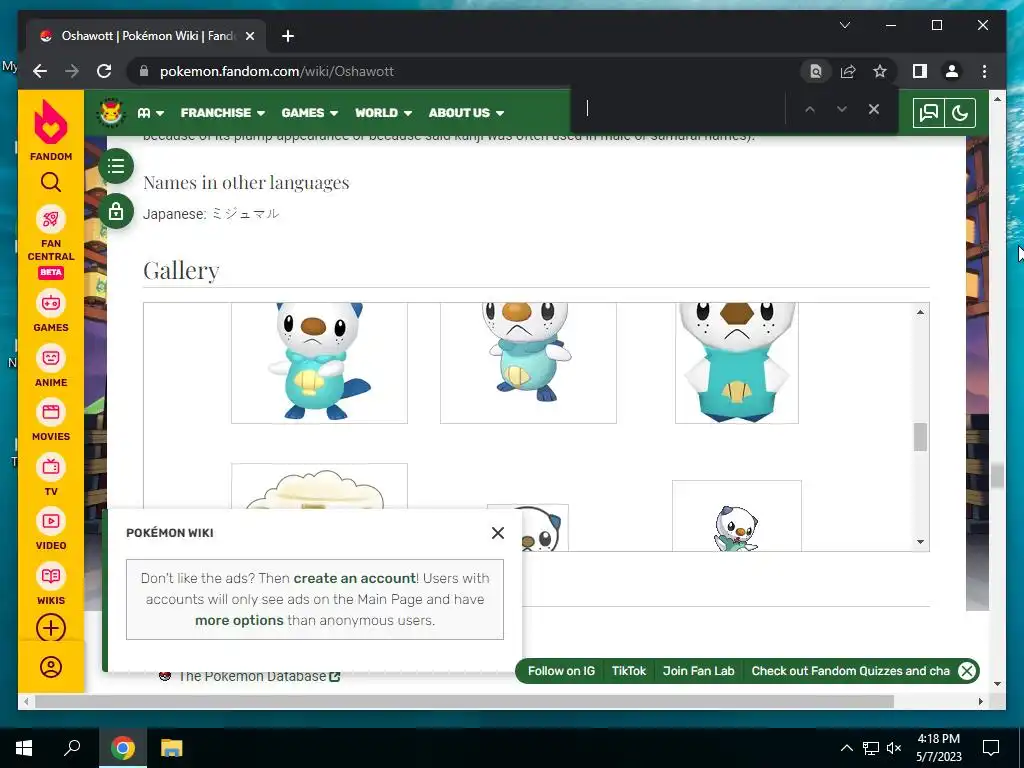
Task: Click the Follow on IG button
Action: (561, 671)
